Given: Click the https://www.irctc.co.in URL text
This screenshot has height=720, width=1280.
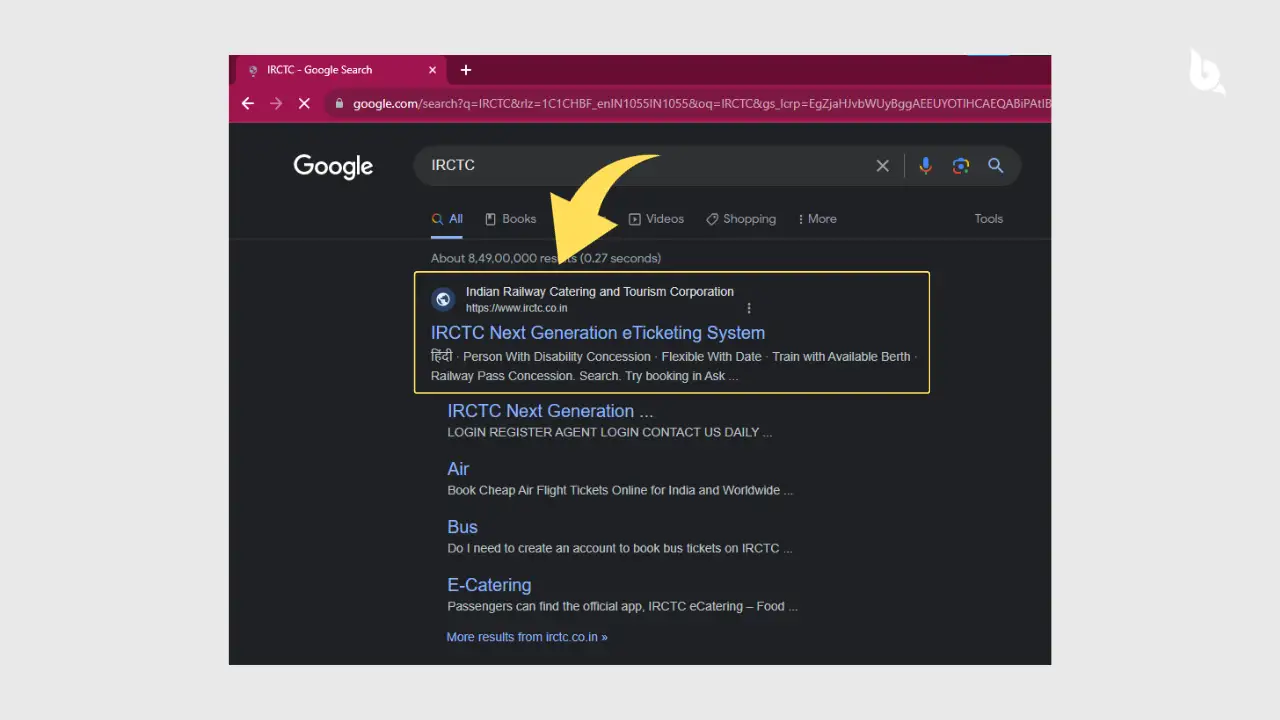Looking at the screenshot, I should click(516, 308).
